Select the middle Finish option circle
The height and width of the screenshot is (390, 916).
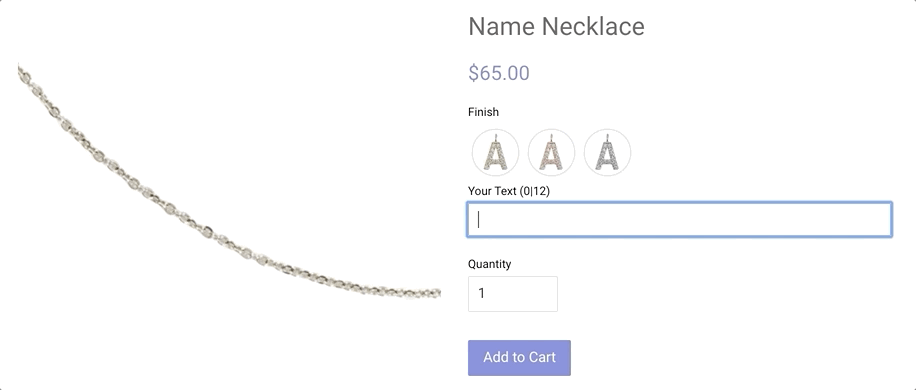pyautogui.click(x=551, y=152)
